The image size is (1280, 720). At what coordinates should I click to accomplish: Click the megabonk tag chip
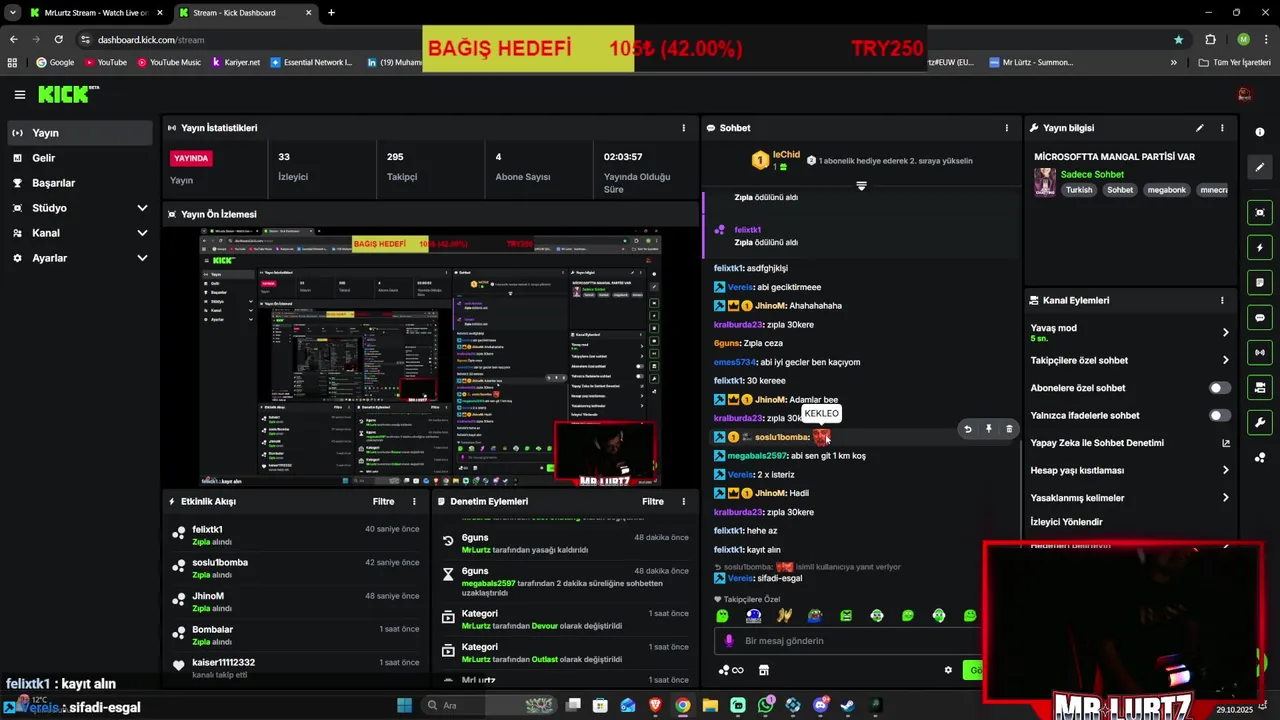[1166, 190]
